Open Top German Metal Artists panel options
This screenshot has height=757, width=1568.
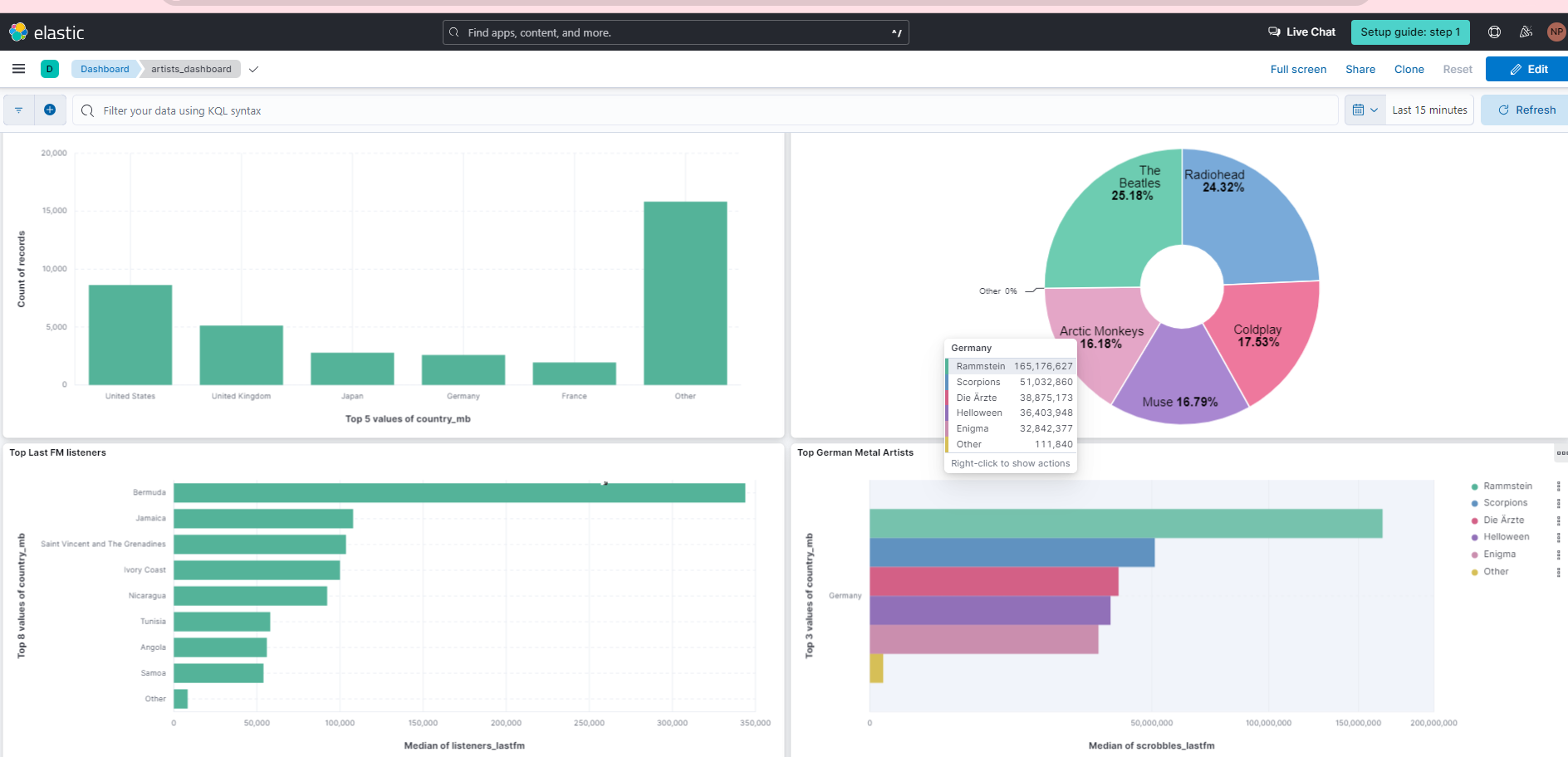(1561, 453)
